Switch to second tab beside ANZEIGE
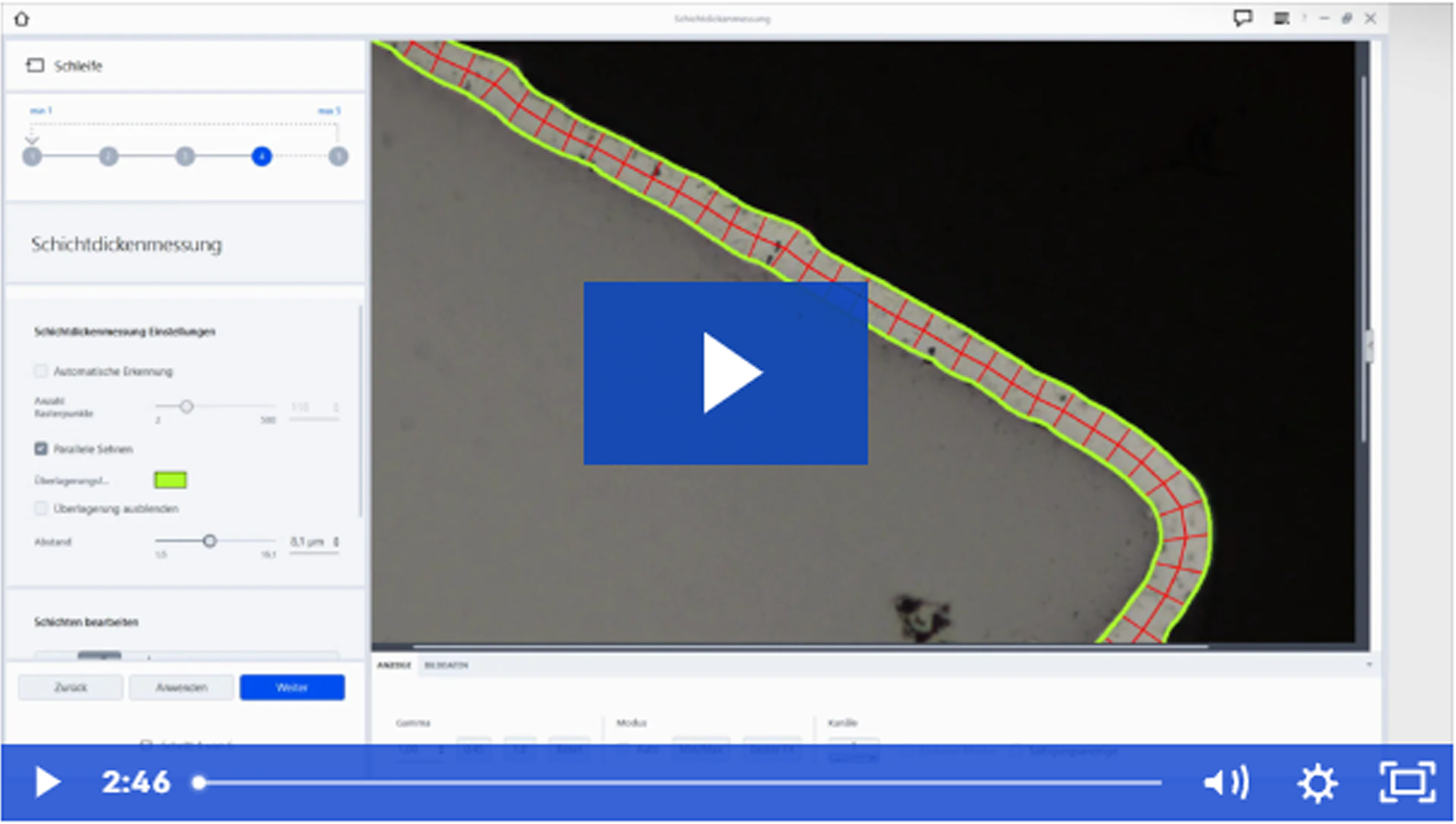Viewport: 1456px width, 824px height. point(446,666)
